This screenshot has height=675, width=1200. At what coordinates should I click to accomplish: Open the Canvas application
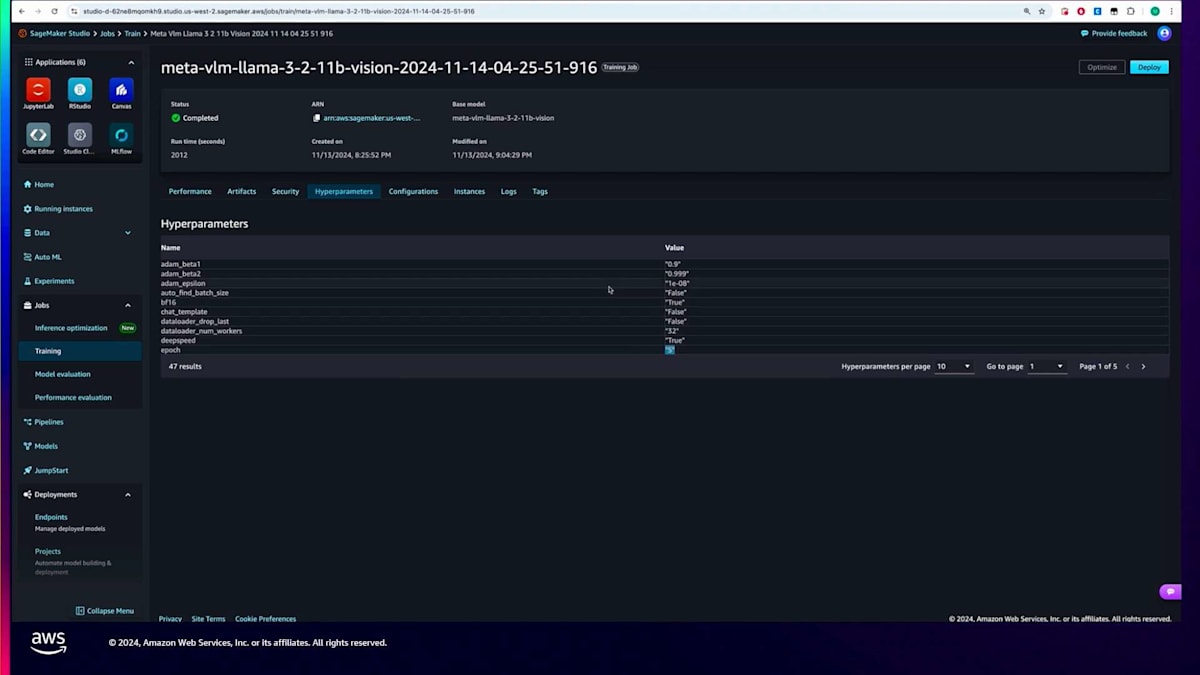pos(121,90)
